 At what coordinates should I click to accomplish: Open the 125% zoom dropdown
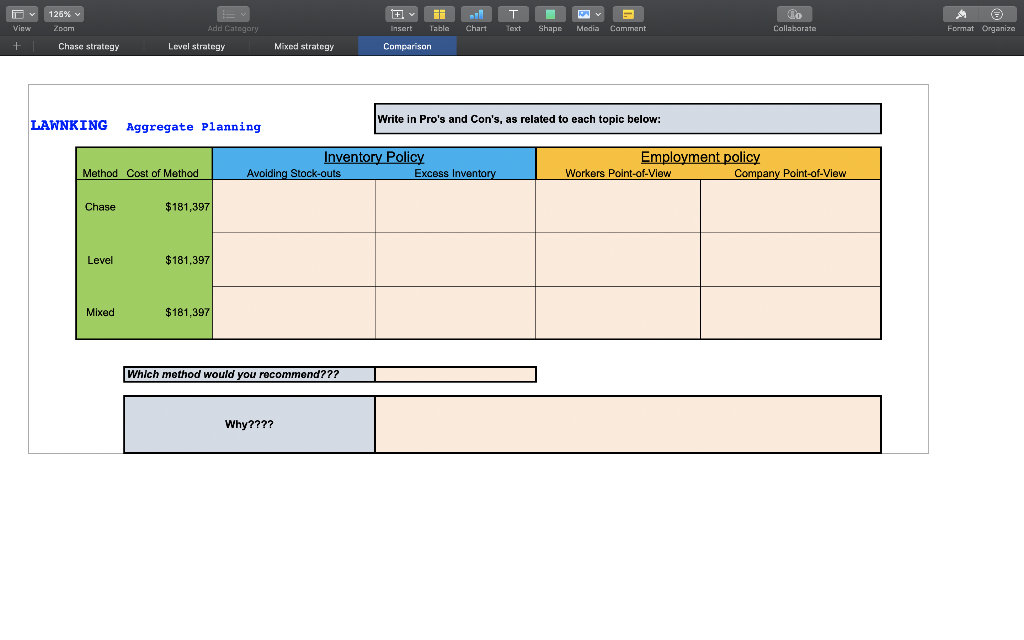pyautogui.click(x=63, y=14)
